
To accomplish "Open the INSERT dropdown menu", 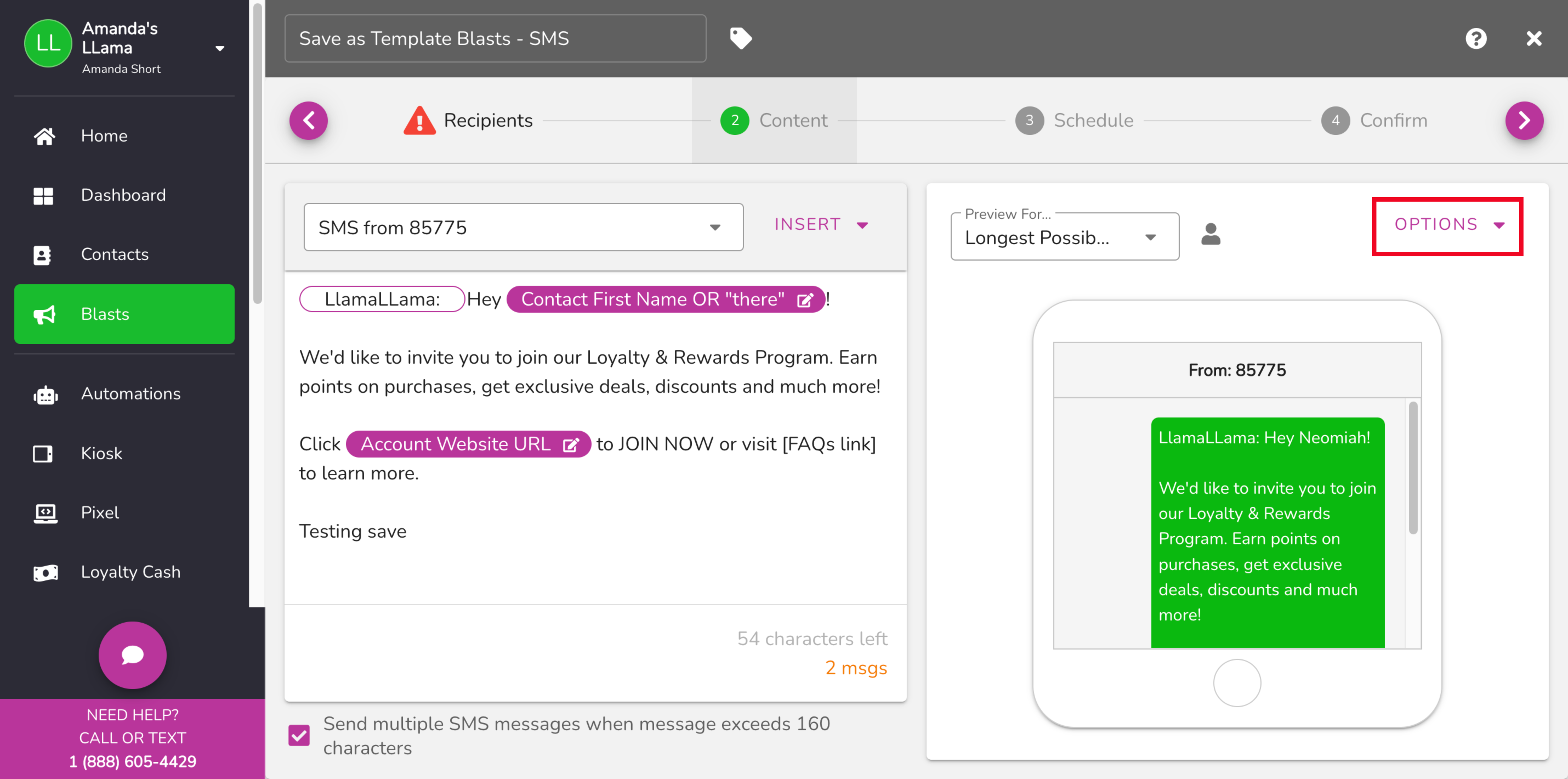I will 822,224.
